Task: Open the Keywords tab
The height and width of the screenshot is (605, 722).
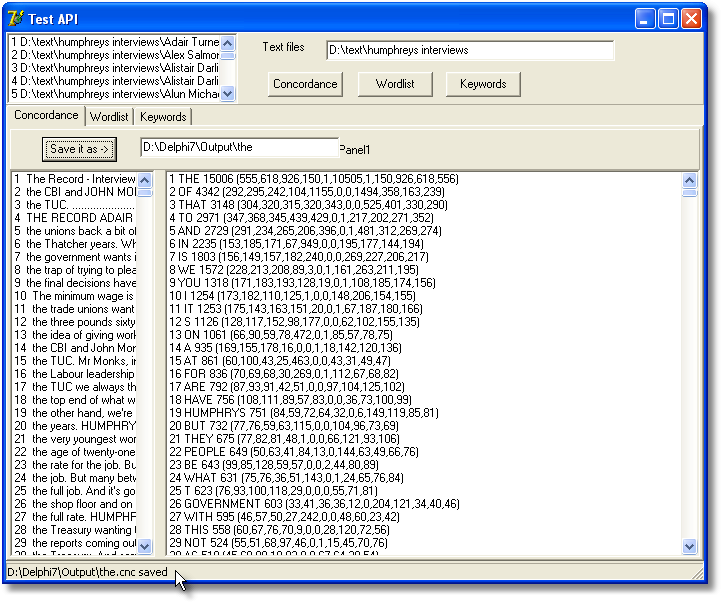Action: point(163,117)
